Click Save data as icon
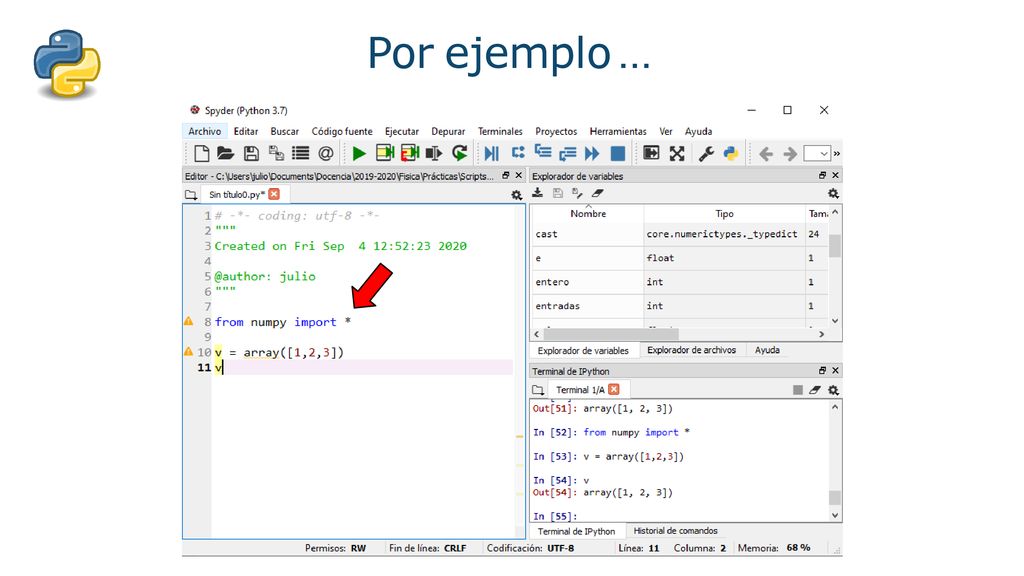This screenshot has width=1024, height=576. 577,193
